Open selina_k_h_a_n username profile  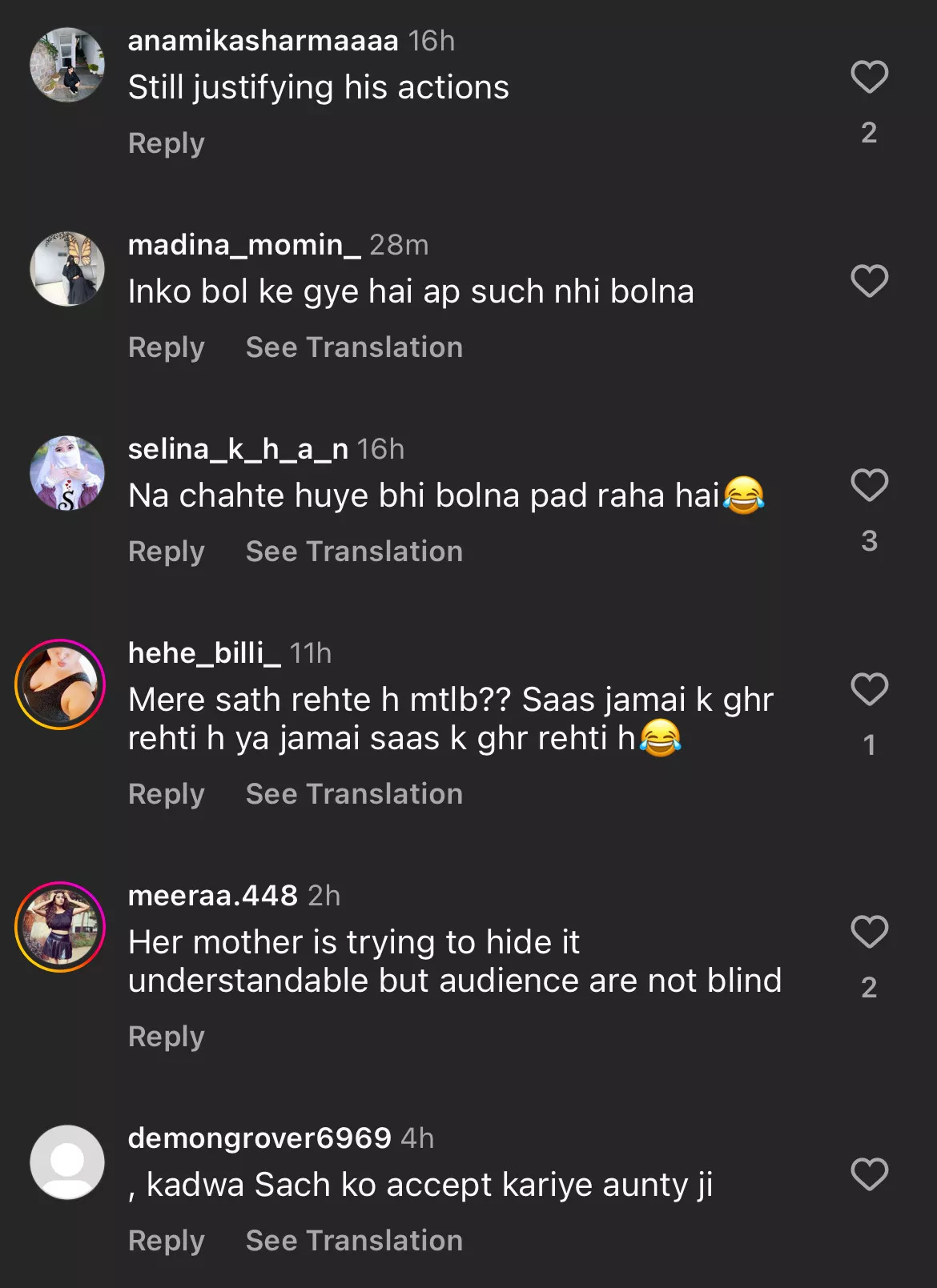pos(238,449)
